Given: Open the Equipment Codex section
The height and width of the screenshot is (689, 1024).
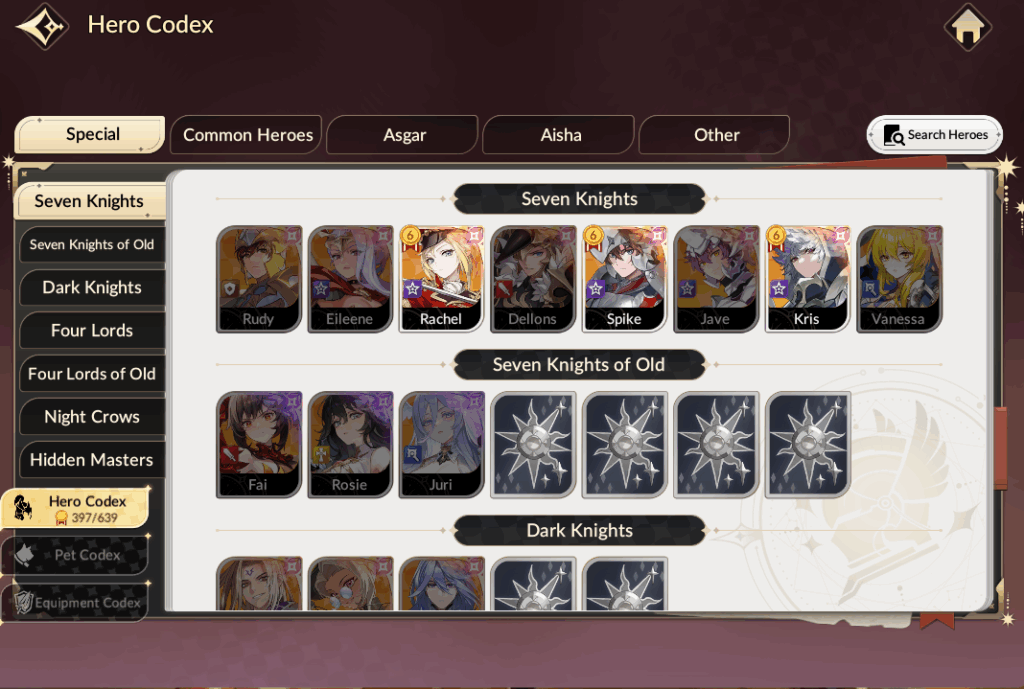Looking at the screenshot, I should point(75,602).
